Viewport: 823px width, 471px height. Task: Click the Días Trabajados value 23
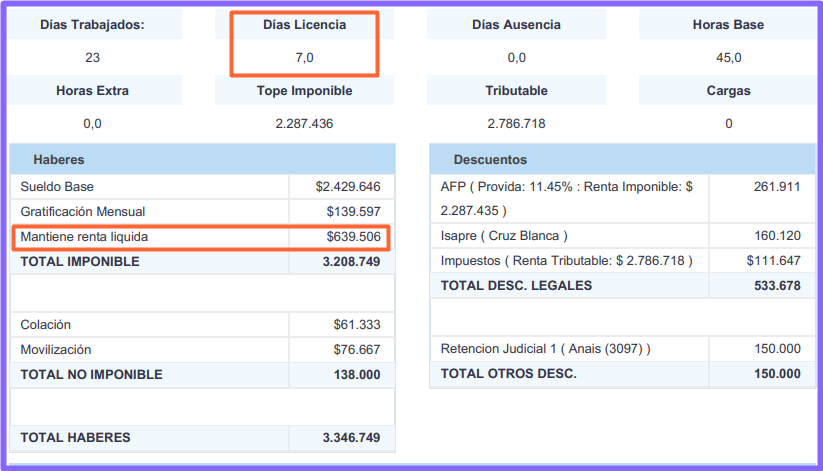tap(92, 58)
